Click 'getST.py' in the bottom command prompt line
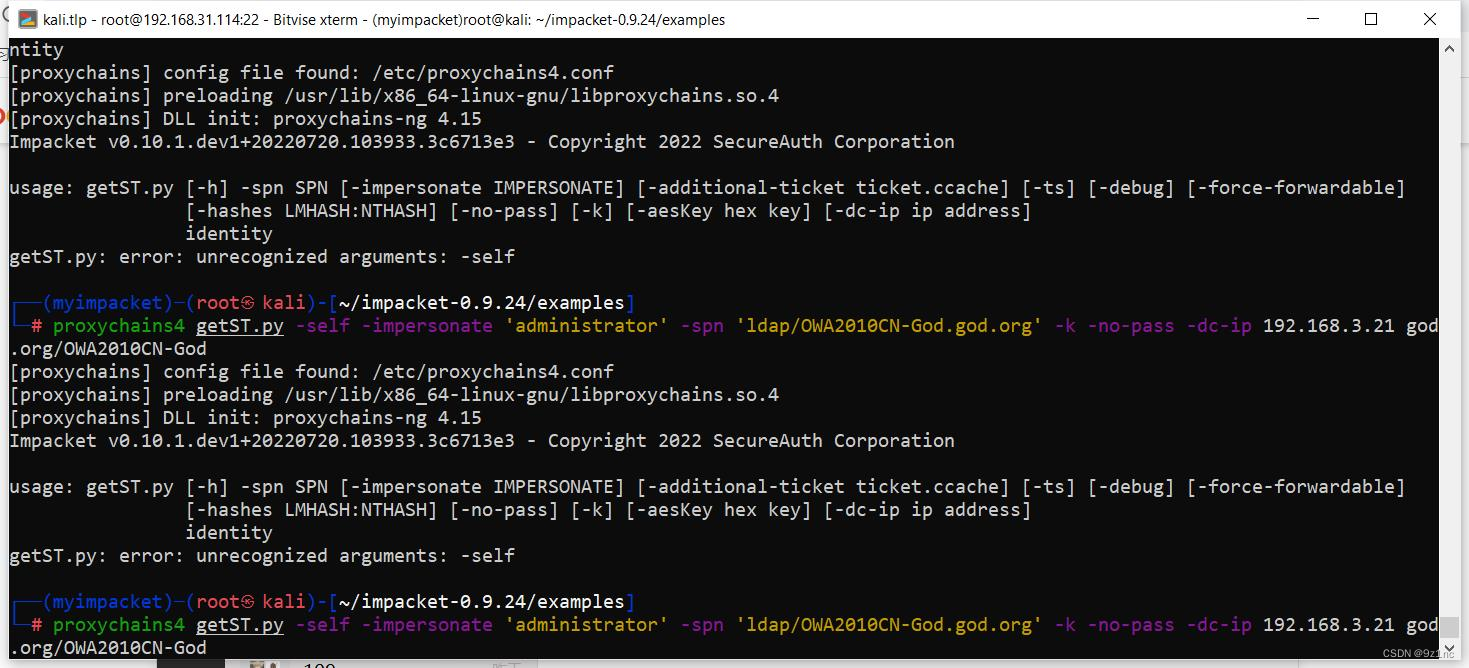The height and width of the screenshot is (668, 1469). (x=240, y=625)
